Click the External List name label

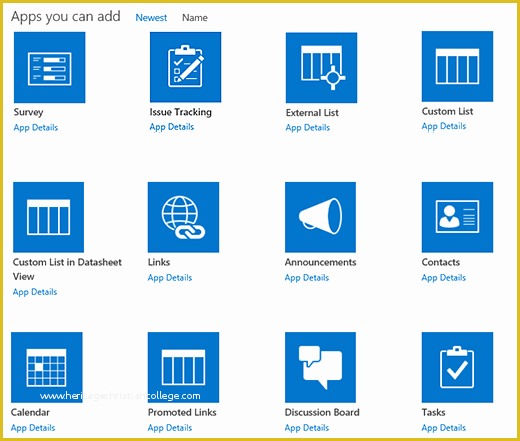tap(312, 113)
